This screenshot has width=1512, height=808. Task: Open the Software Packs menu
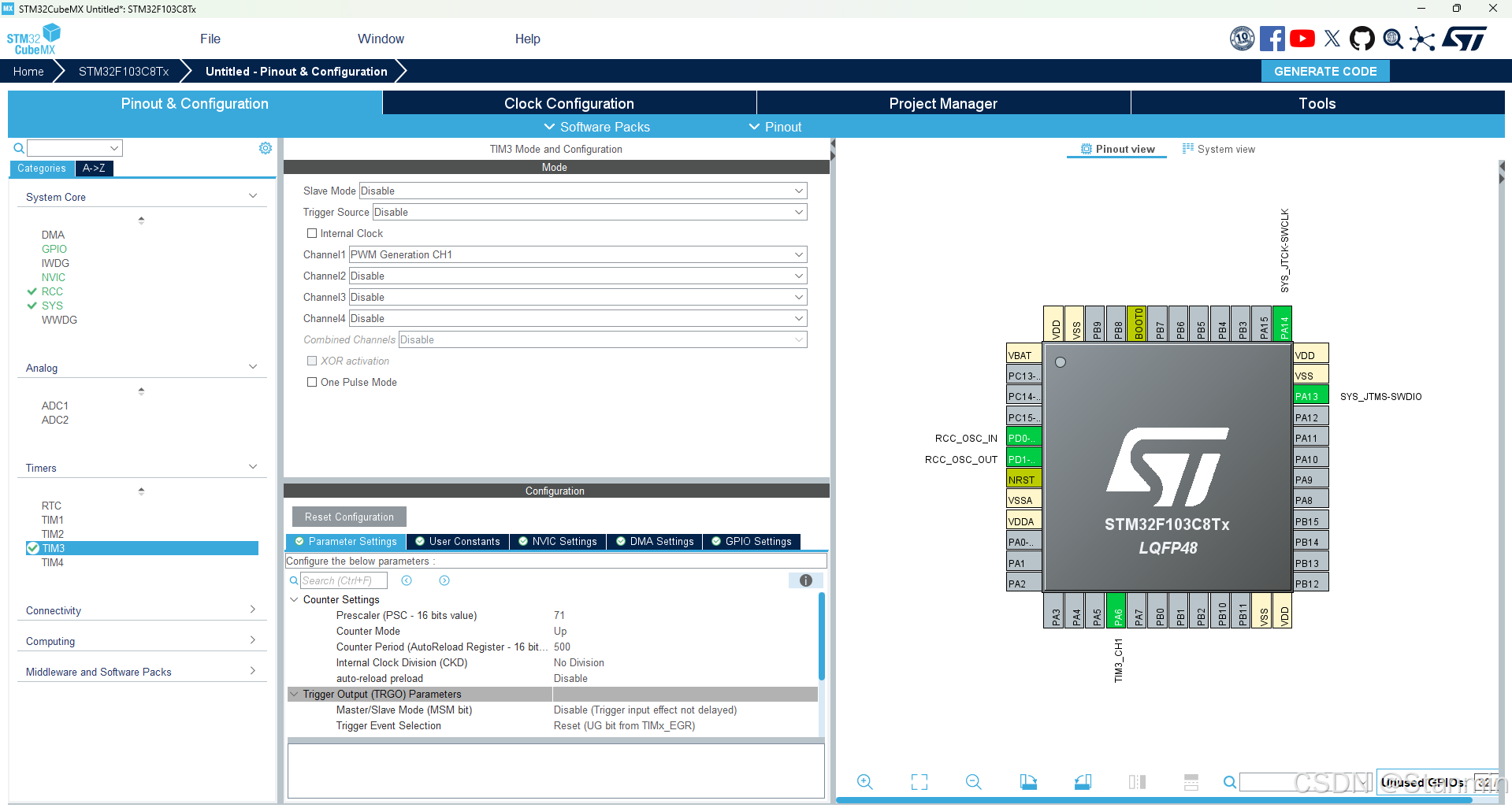coord(597,127)
